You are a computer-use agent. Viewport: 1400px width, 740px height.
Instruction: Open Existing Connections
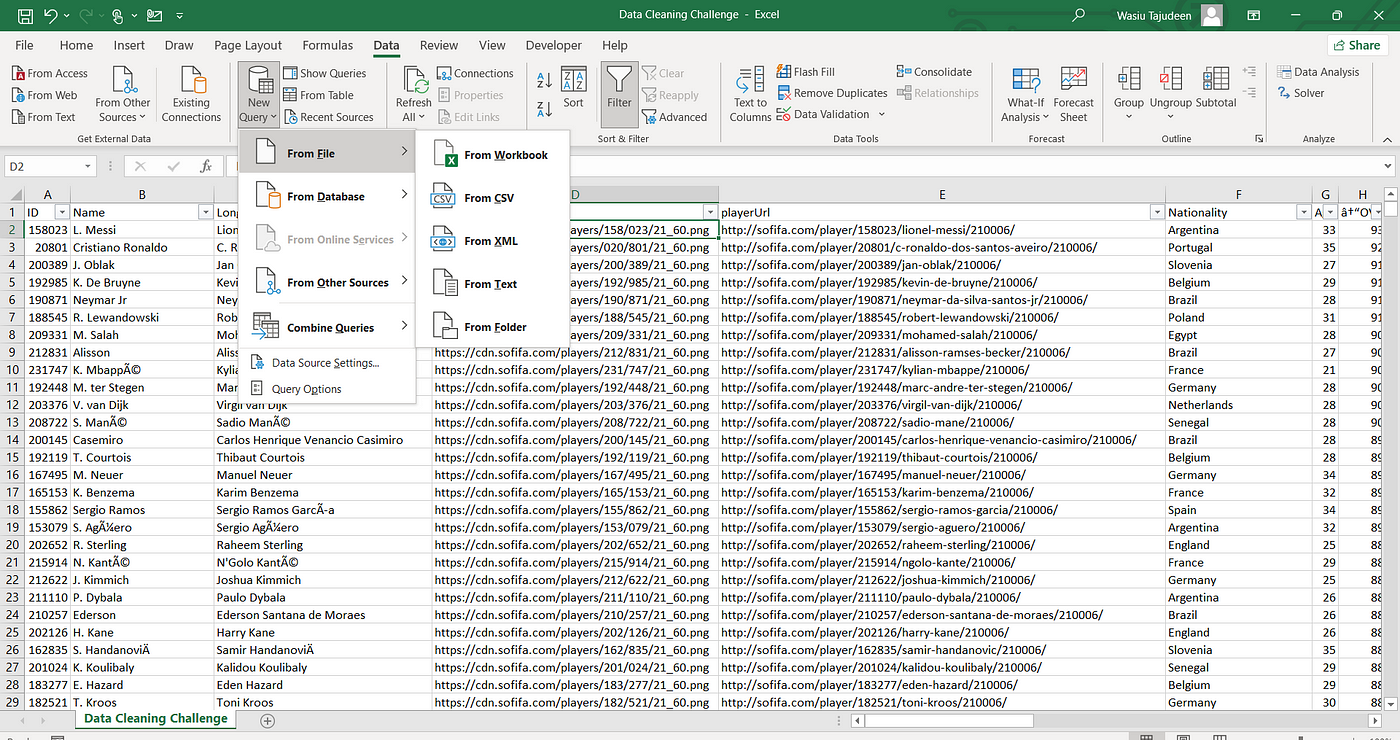click(191, 95)
